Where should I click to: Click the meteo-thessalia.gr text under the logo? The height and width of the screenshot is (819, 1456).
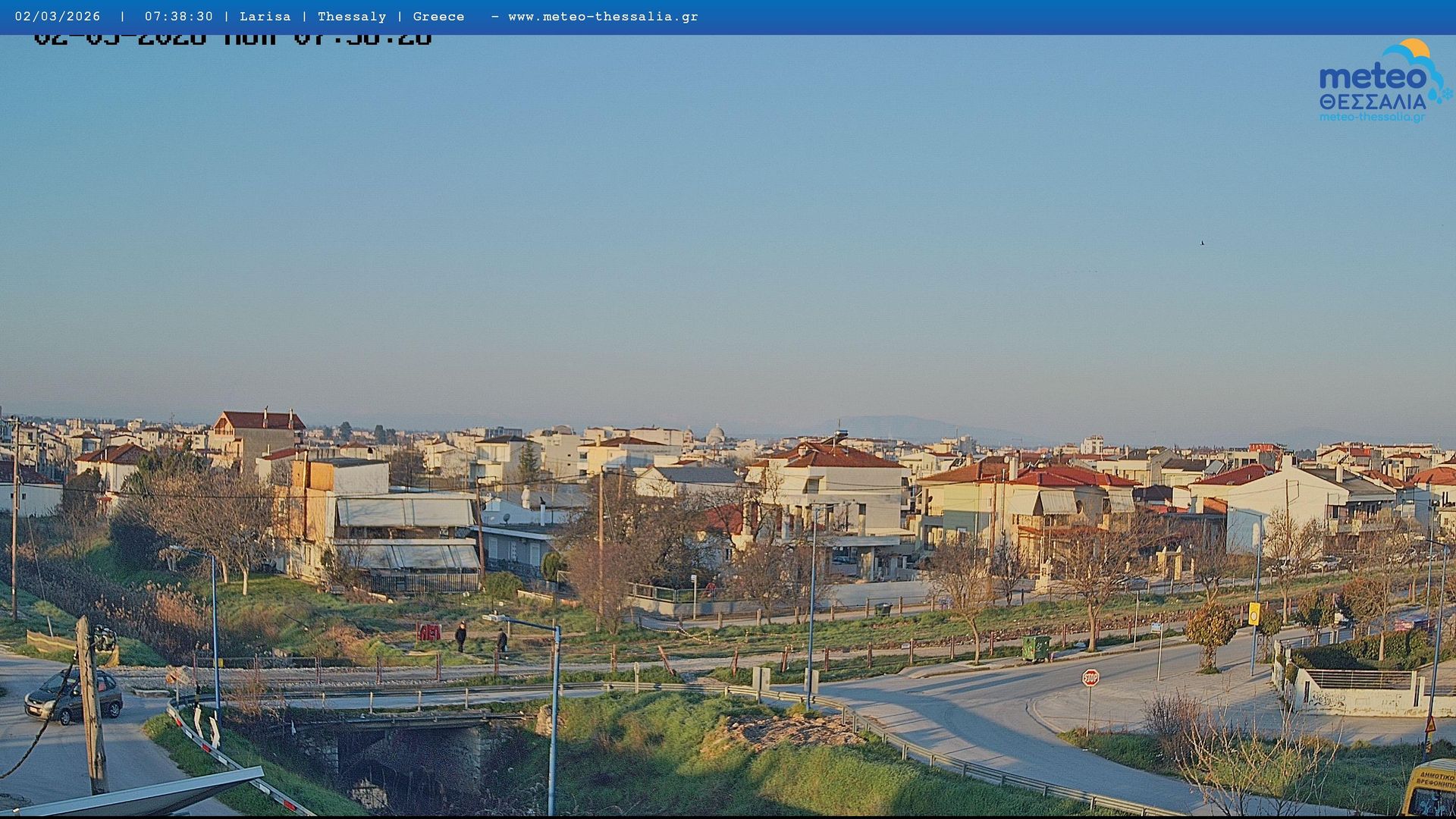pyautogui.click(x=1372, y=117)
